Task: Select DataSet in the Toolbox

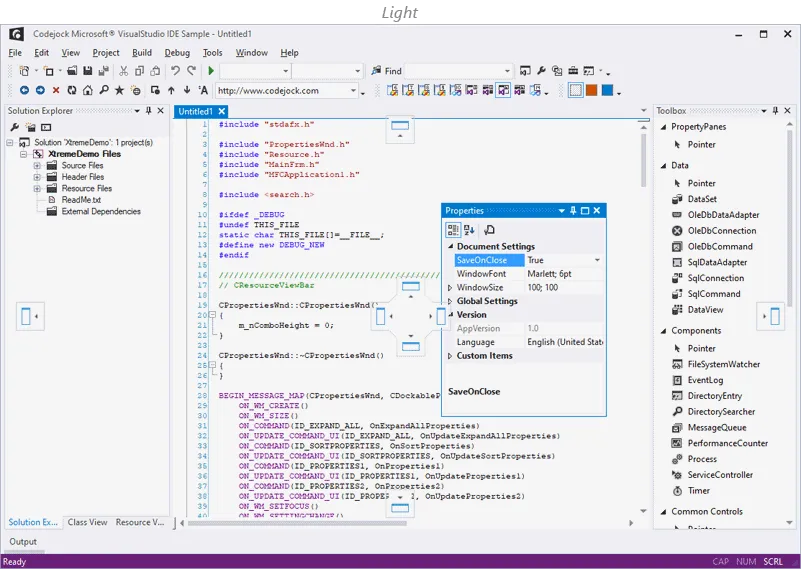Action: pyautogui.click(x=702, y=199)
